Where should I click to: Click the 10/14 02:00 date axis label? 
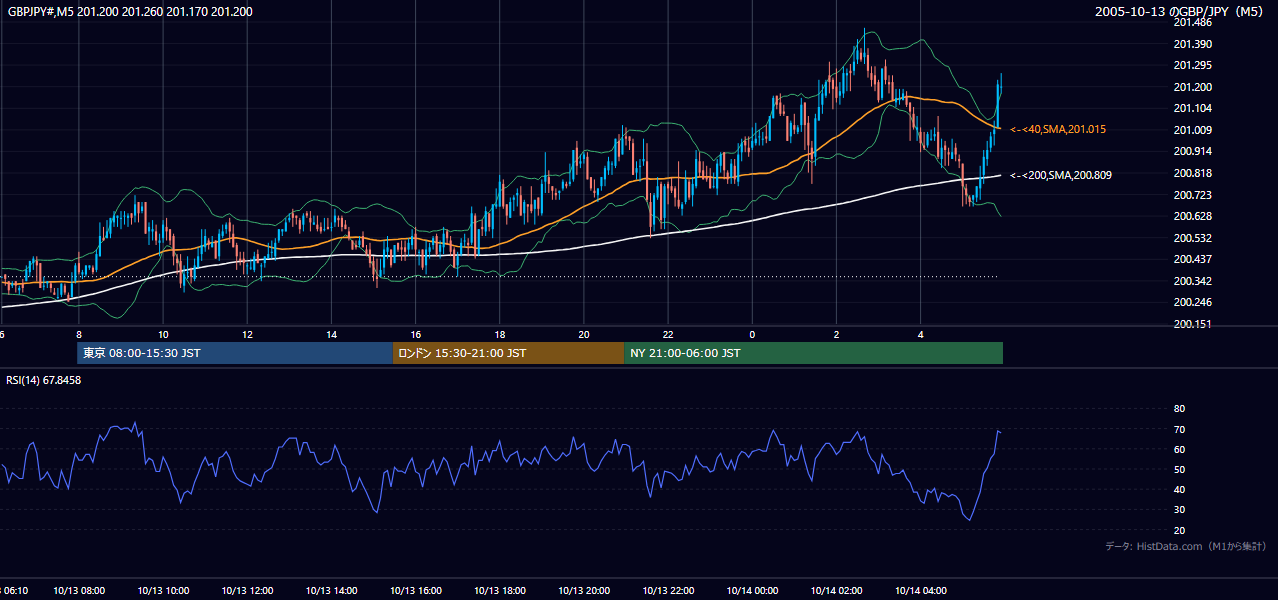click(836, 590)
